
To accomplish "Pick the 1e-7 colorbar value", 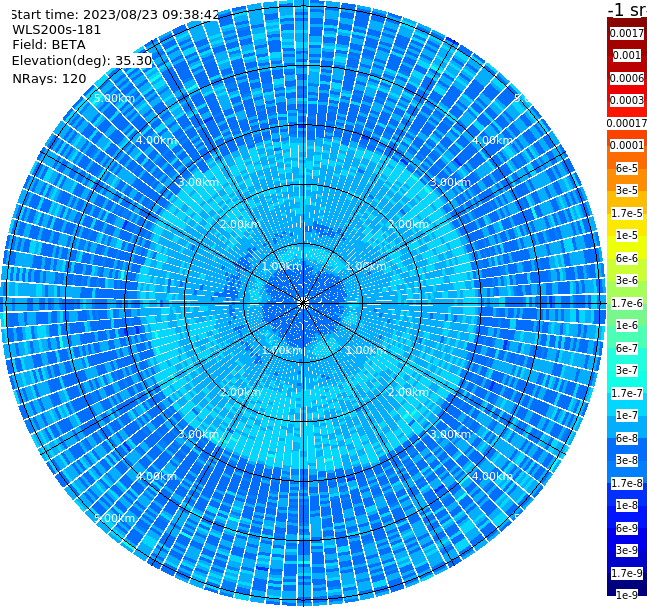I will pyautogui.click(x=627, y=415).
